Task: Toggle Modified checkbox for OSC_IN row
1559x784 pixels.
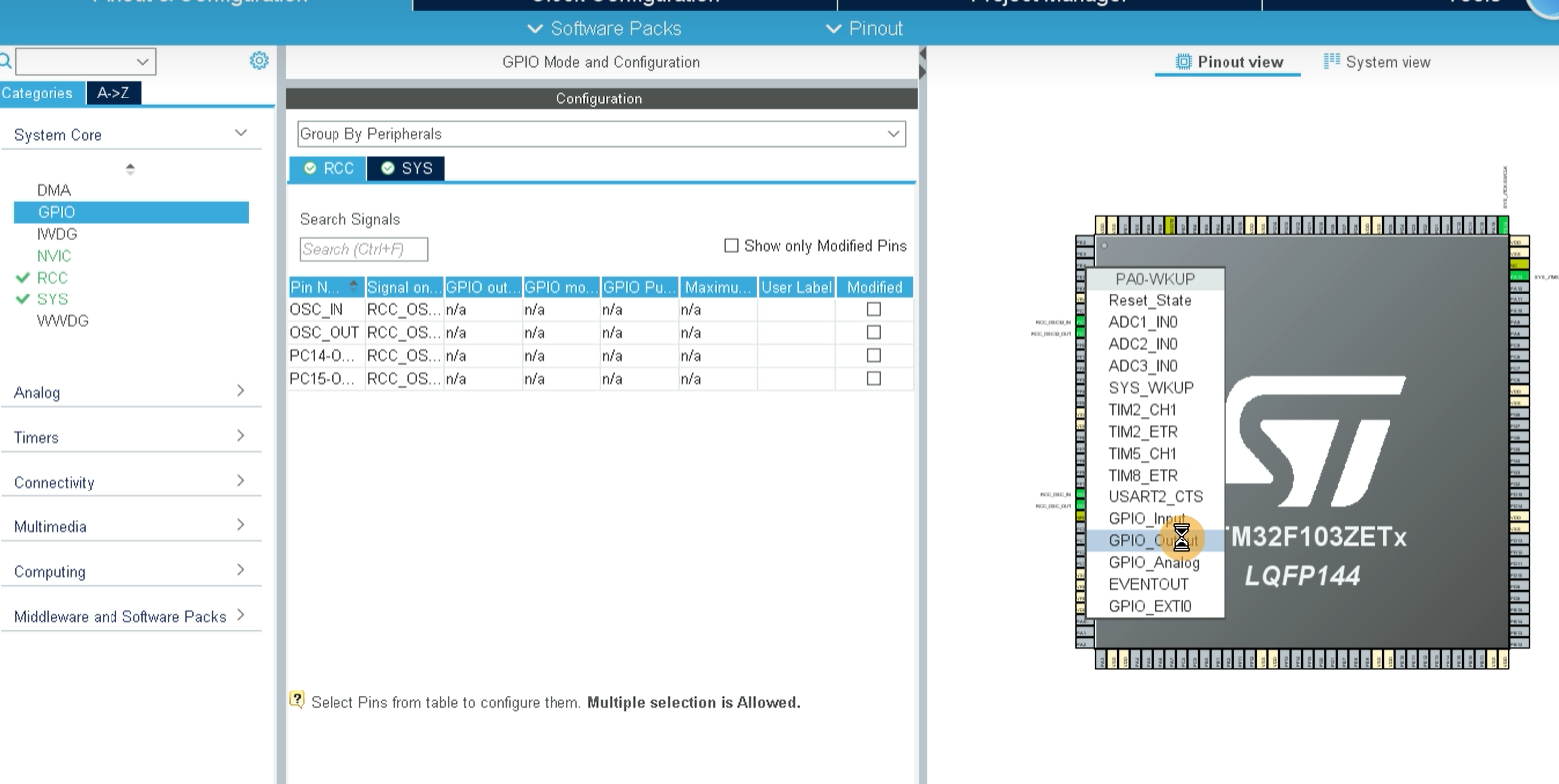Action: (x=874, y=309)
